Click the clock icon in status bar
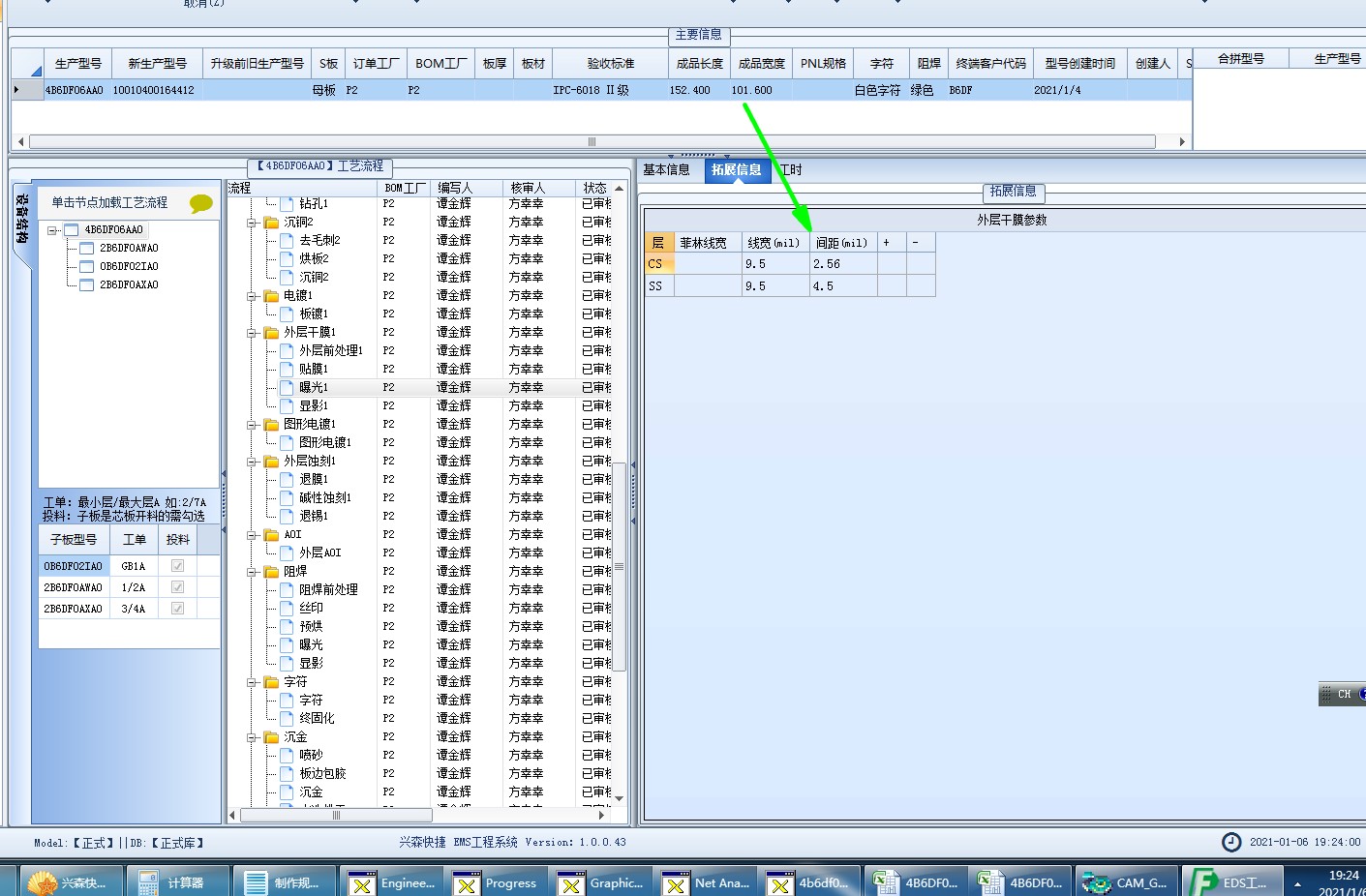Image resolution: width=1366 pixels, height=896 pixels. (x=1231, y=842)
